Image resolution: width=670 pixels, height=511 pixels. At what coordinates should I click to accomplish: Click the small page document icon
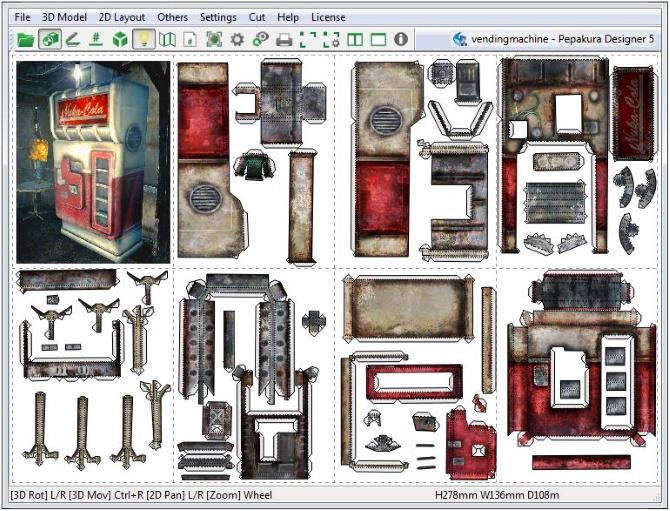[190, 39]
